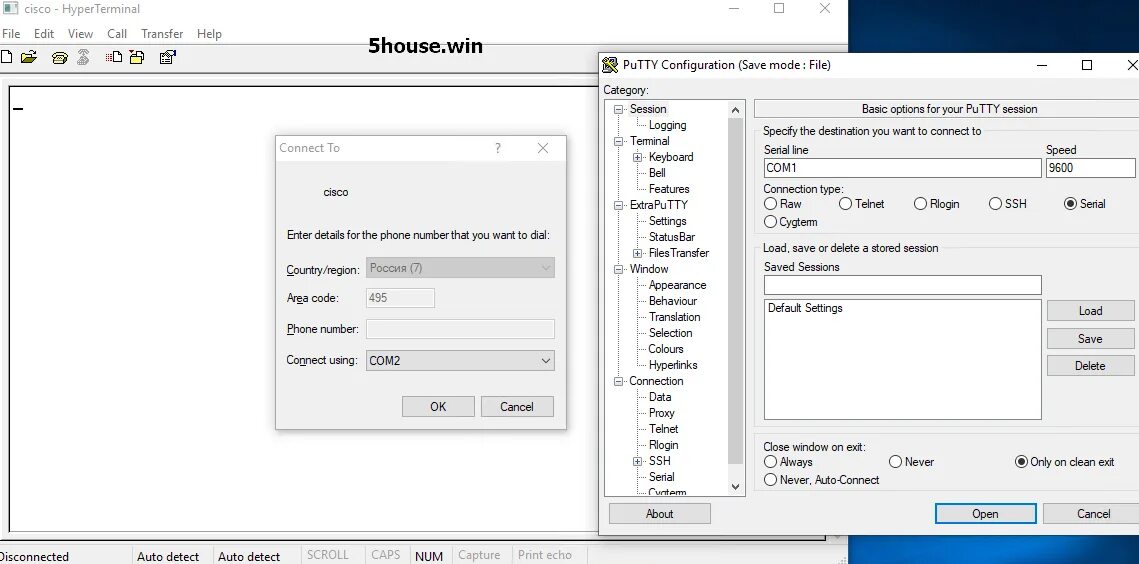Select Translation in category tree
Viewport: 1139px width, 564px height.
pyautogui.click(x=674, y=317)
